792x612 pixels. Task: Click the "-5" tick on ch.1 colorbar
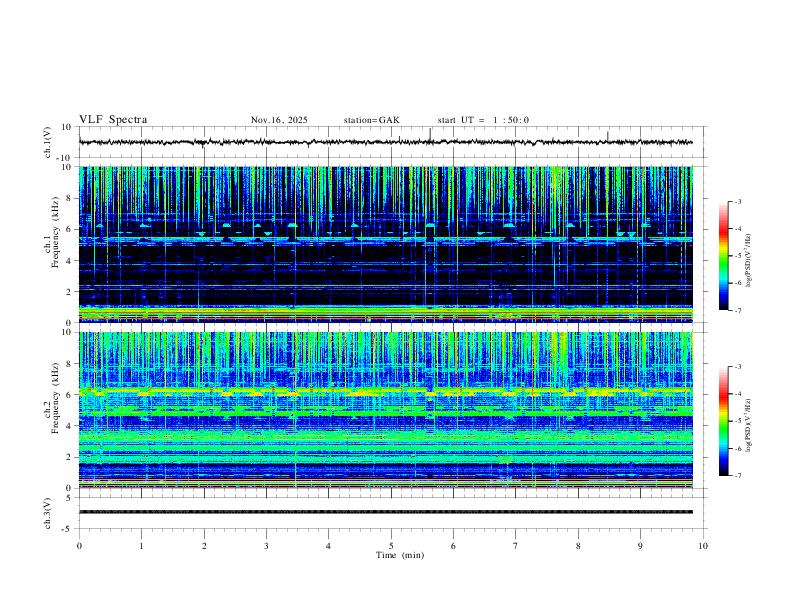tap(738, 256)
